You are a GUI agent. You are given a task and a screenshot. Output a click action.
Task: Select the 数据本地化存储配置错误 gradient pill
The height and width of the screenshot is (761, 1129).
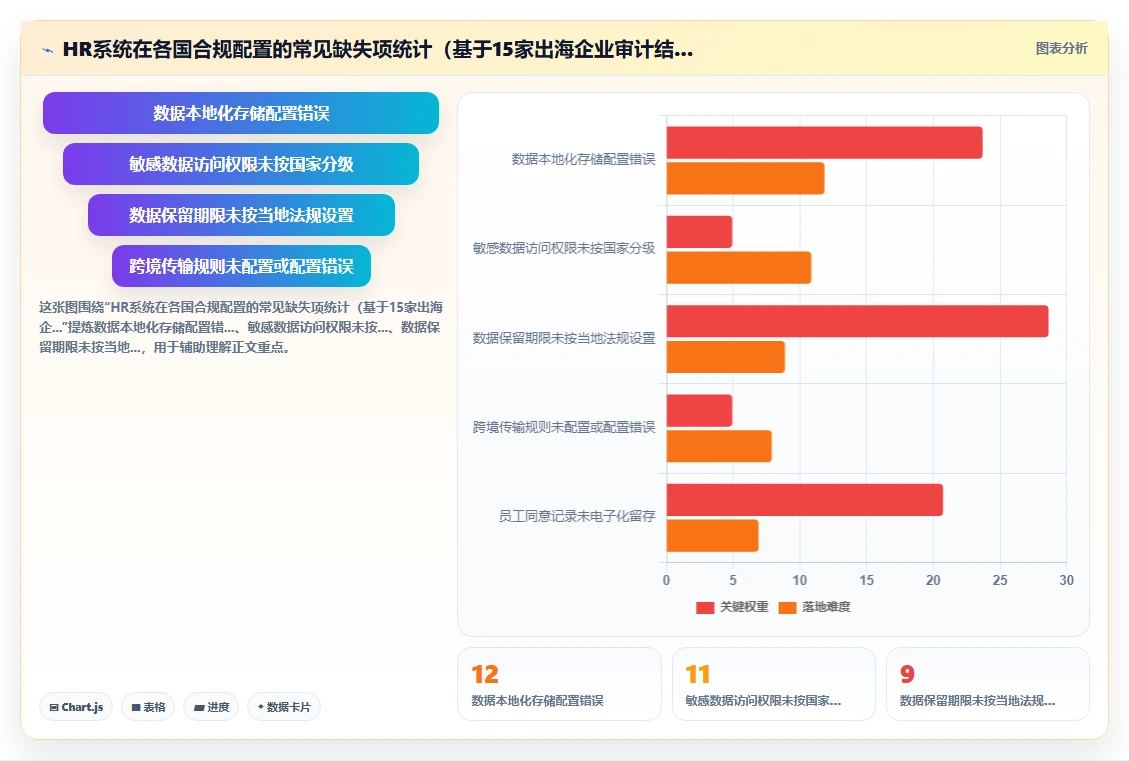[240, 113]
